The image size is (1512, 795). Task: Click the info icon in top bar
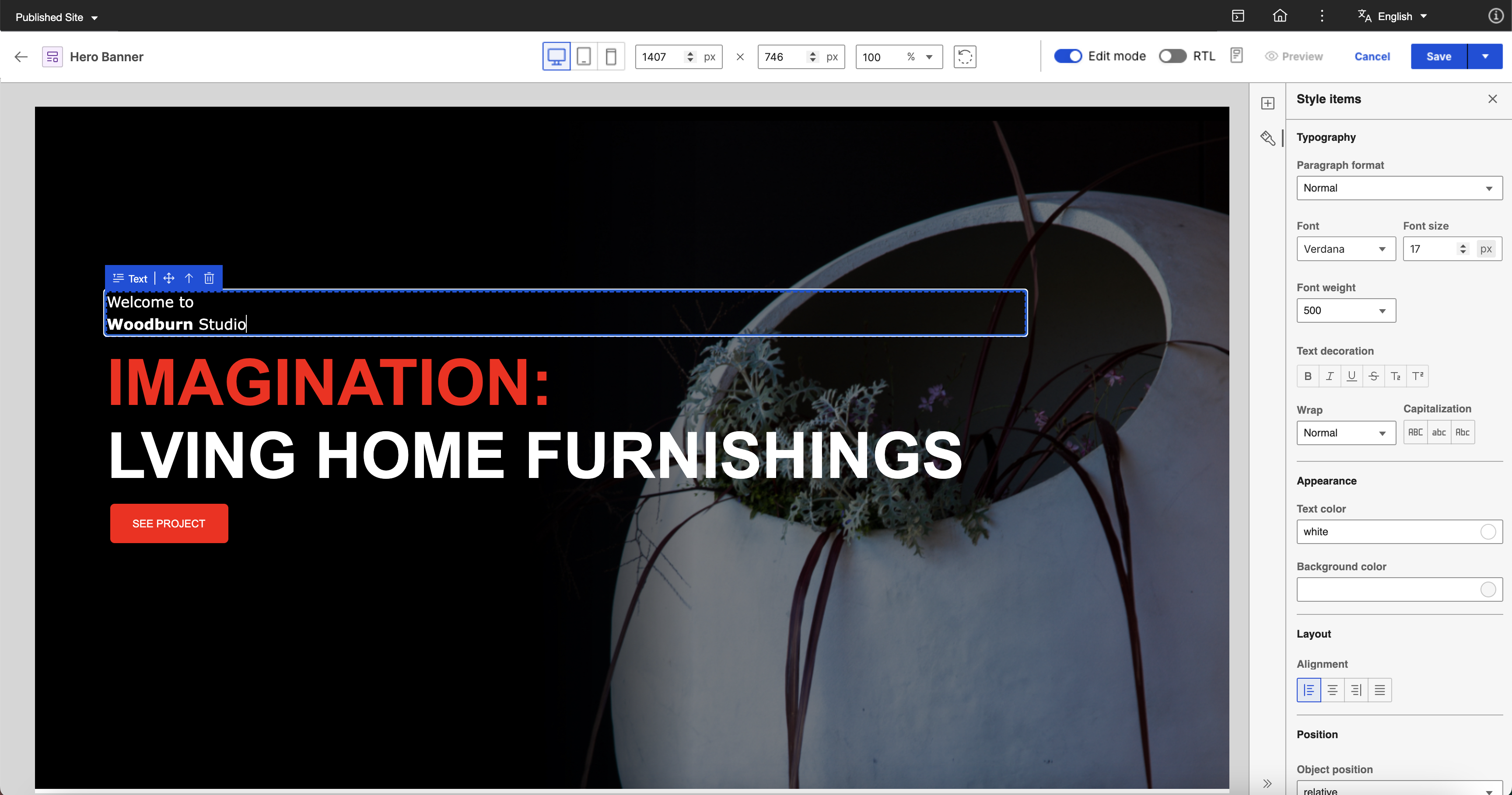[1495, 16]
